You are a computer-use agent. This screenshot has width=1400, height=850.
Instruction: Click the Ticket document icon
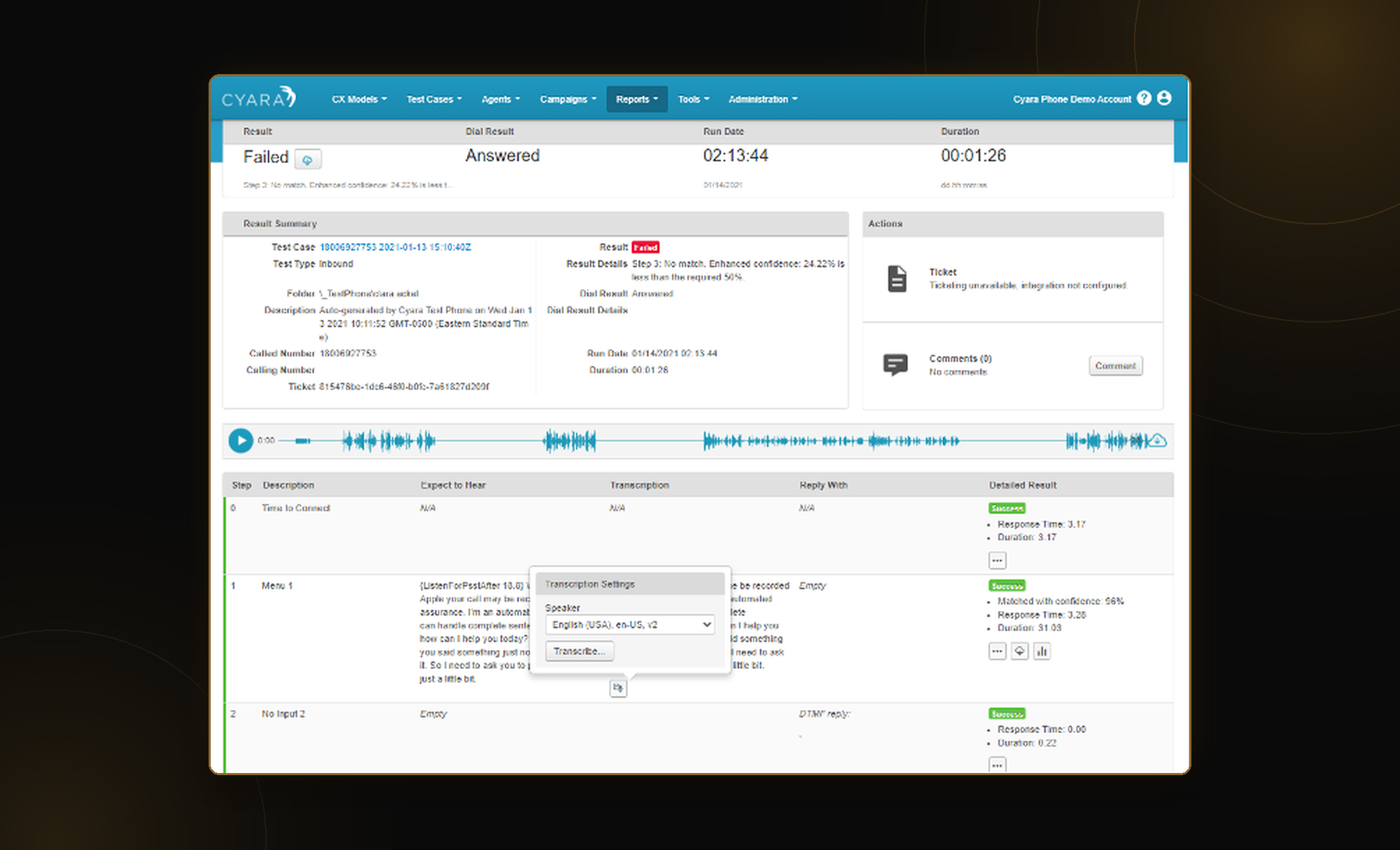tap(897, 278)
